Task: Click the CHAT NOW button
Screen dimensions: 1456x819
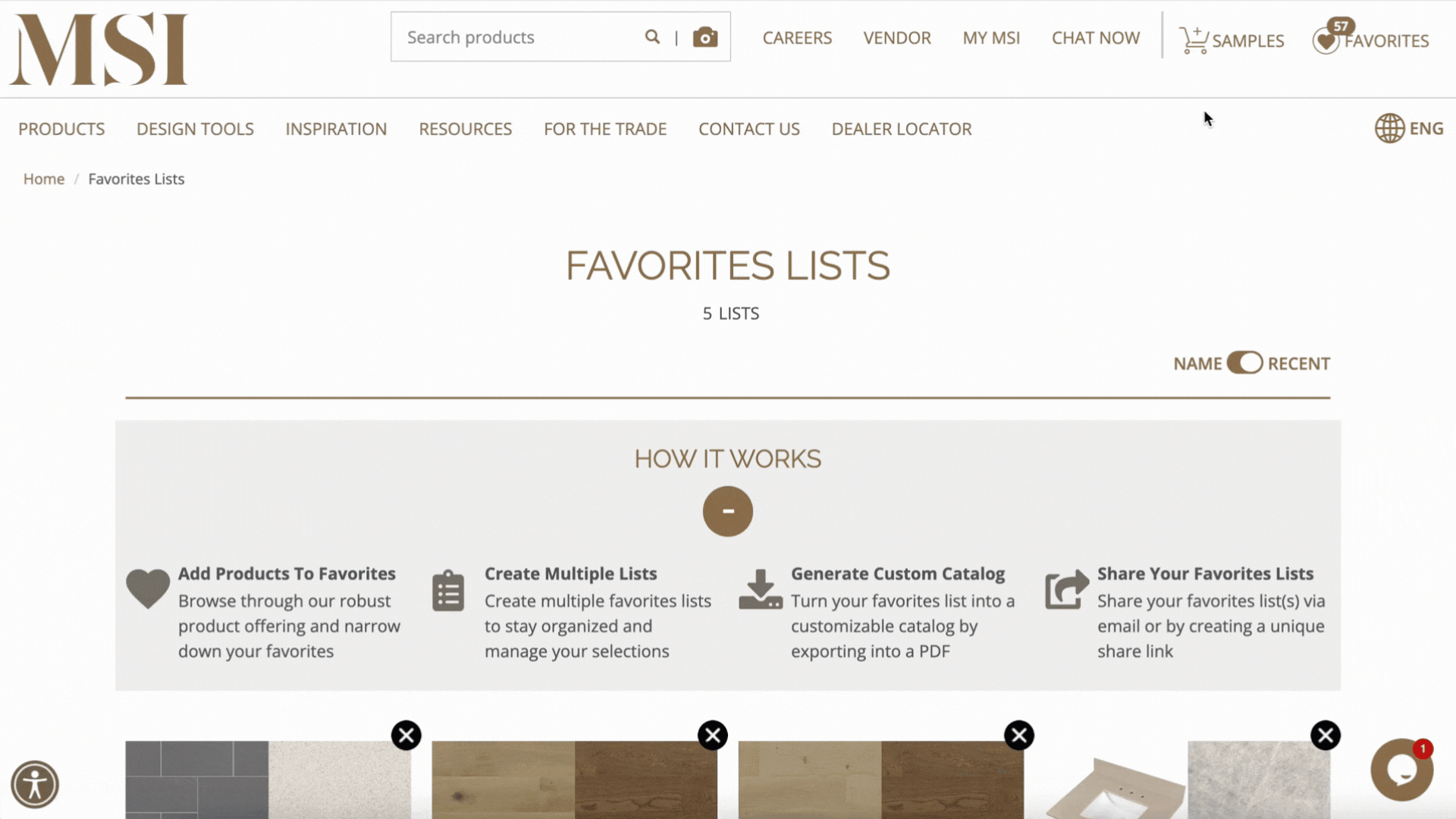Action: point(1095,37)
